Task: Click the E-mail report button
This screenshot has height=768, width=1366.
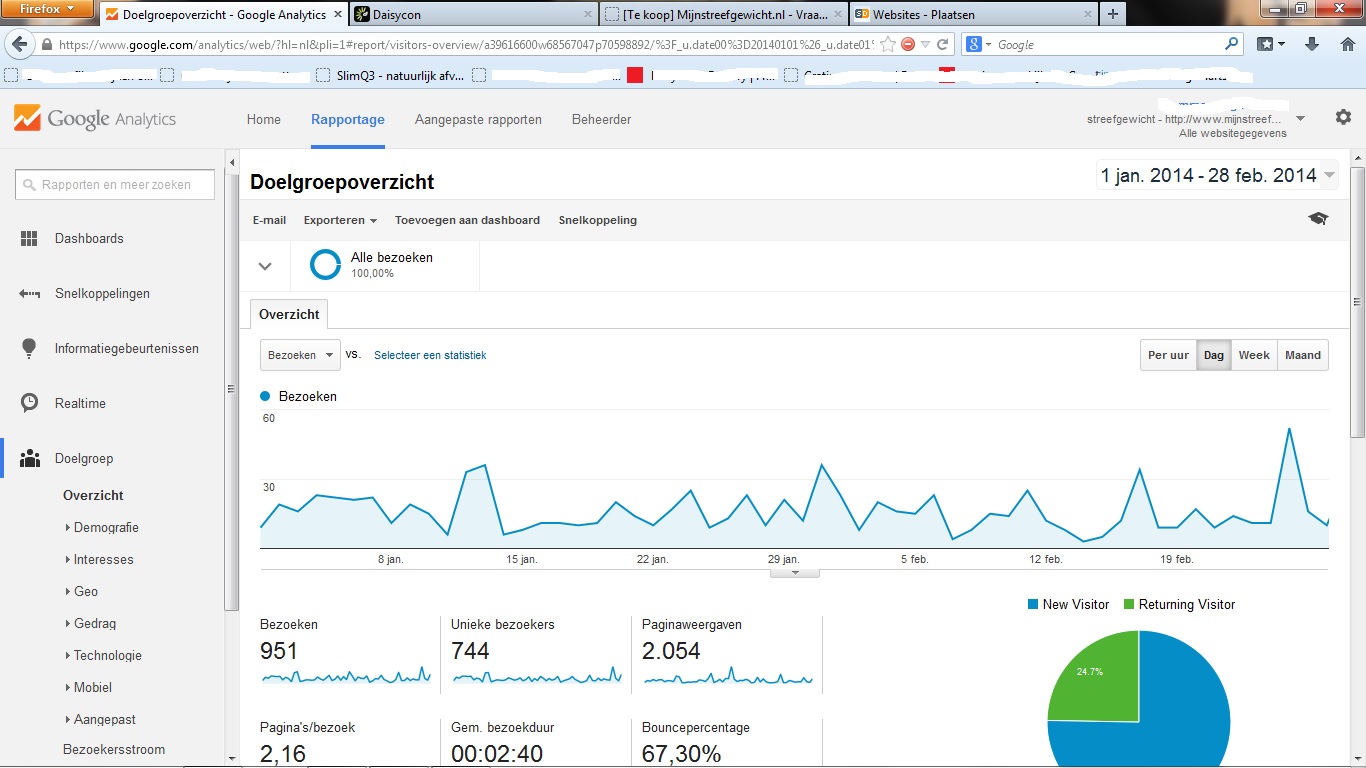Action: 269,220
